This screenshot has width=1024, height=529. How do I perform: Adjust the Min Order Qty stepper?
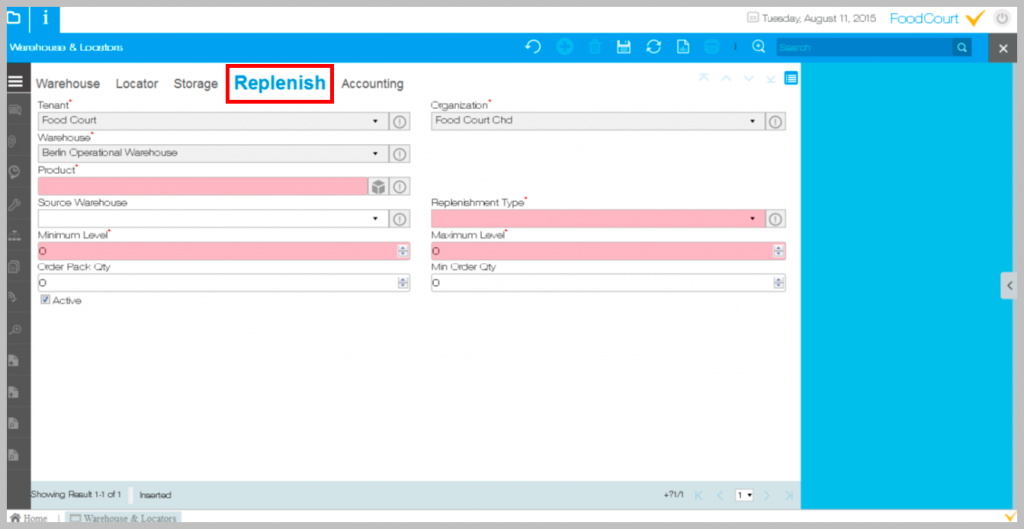(778, 283)
